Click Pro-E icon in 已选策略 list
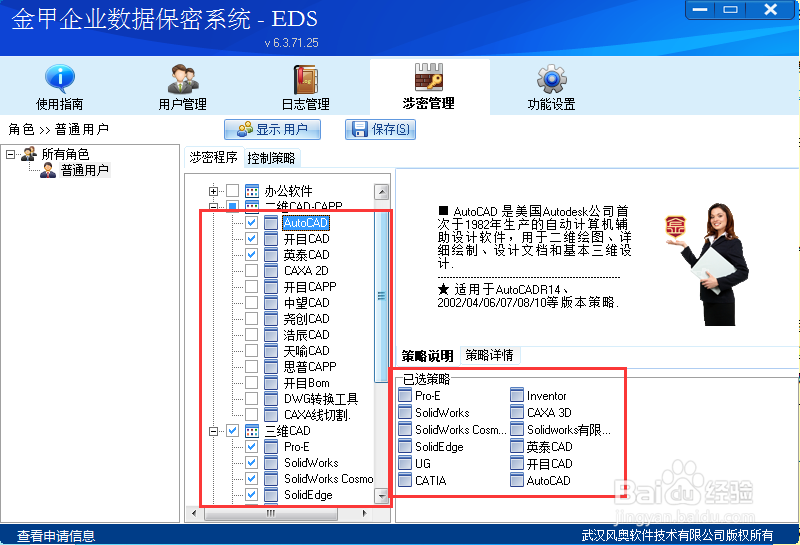Image resolution: width=800 pixels, height=545 pixels. 405,395
